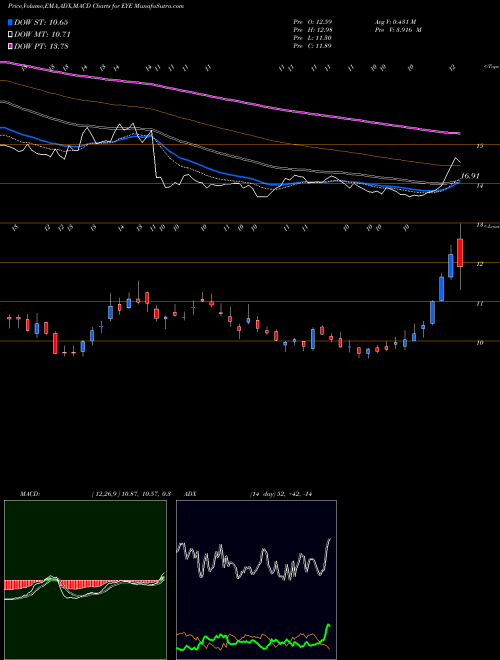Click the 'Pre O: 12.59' value
This screenshot has height=660, width=500.
tap(313, 22)
